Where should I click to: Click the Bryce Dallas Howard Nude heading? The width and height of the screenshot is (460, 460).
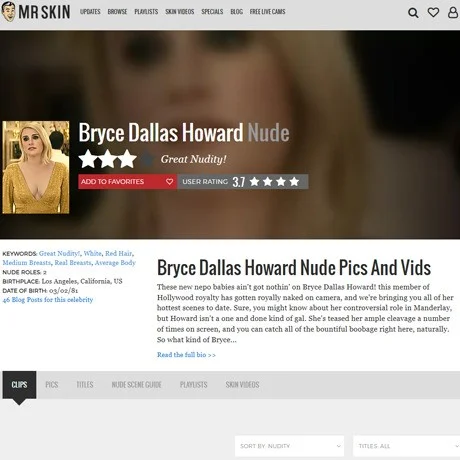(184, 133)
